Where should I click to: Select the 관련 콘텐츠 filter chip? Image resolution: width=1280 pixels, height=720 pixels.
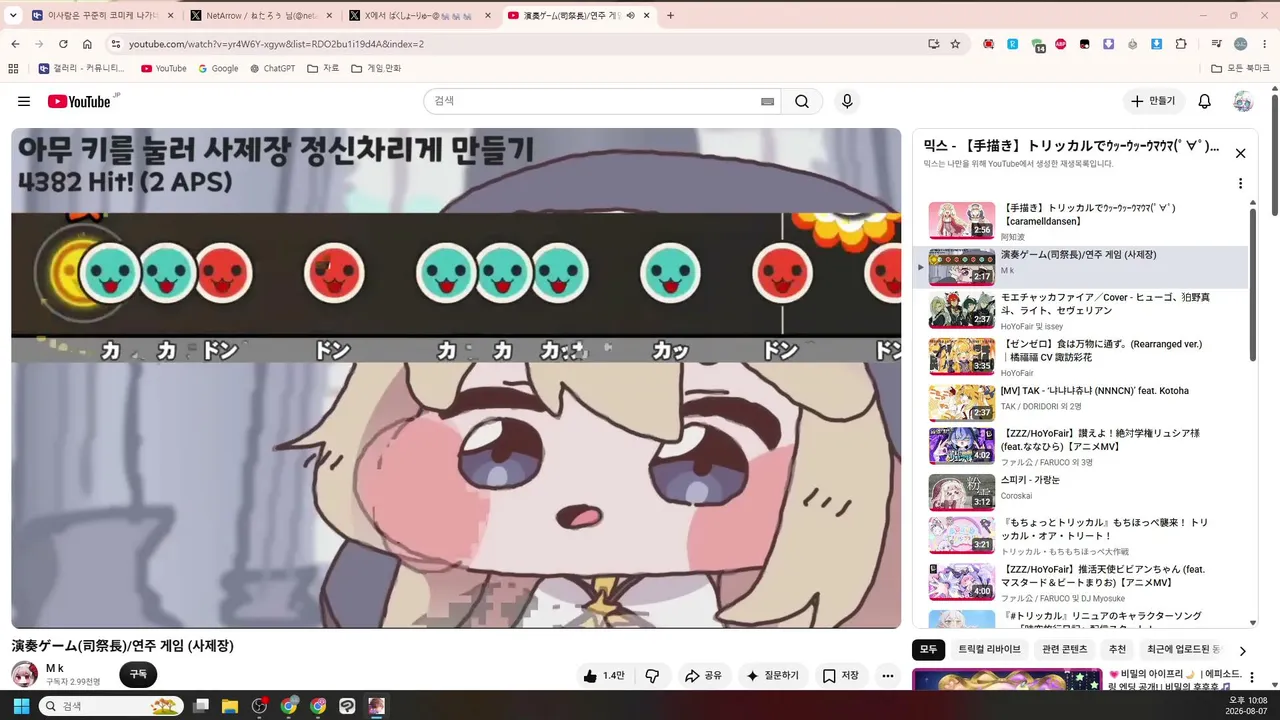click(1064, 649)
